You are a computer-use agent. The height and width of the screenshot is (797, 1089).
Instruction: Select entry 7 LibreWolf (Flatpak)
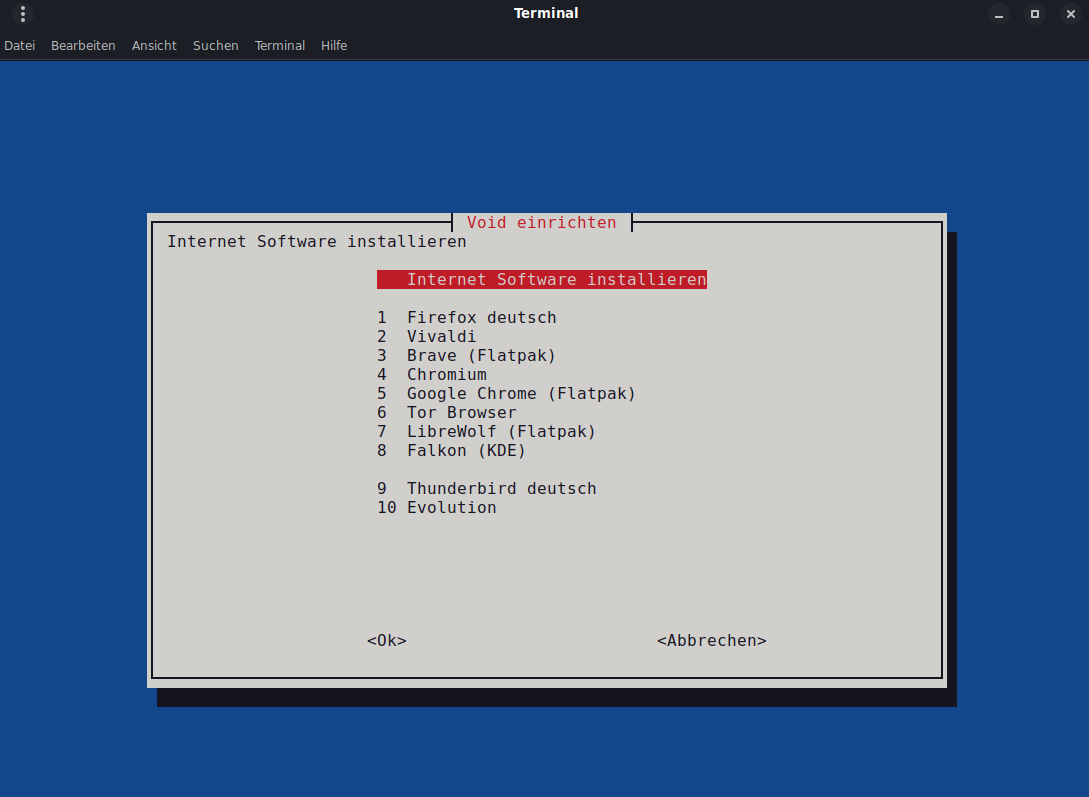[x=486, y=432]
